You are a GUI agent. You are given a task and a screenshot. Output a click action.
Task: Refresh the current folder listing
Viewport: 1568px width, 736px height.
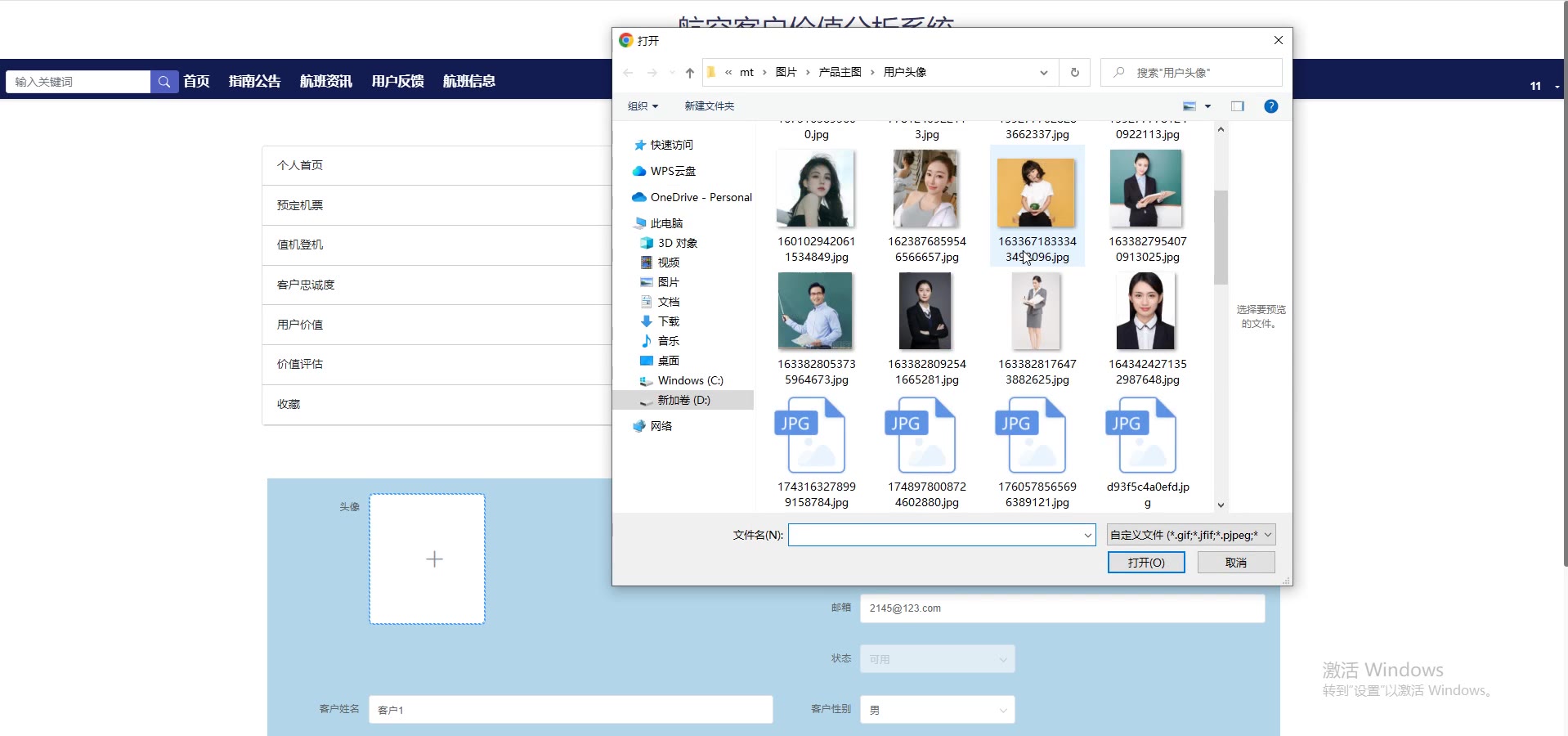tap(1075, 73)
